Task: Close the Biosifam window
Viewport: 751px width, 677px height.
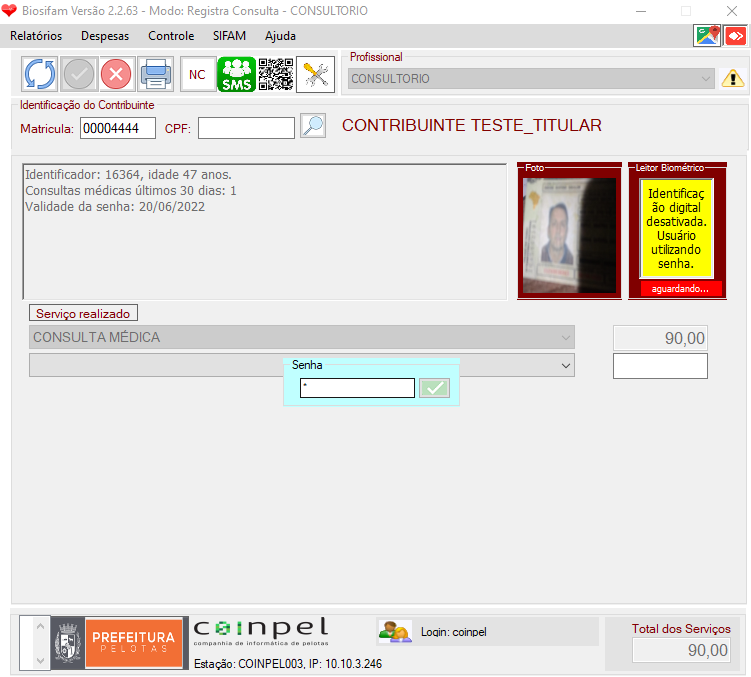Action: (731, 11)
